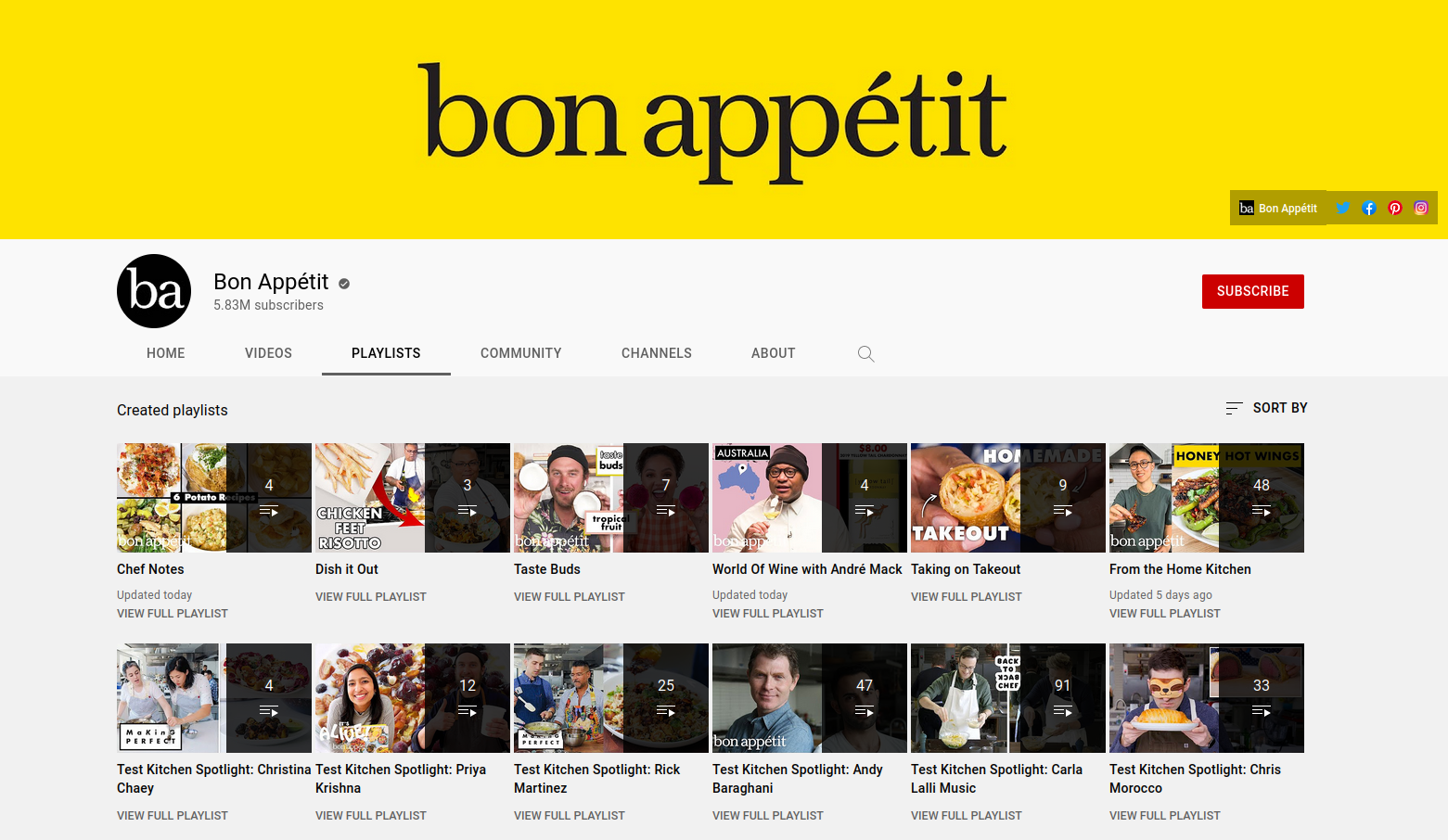Play all icon on Dish it Out thumbnail
The width and height of the screenshot is (1448, 840).
[468, 511]
